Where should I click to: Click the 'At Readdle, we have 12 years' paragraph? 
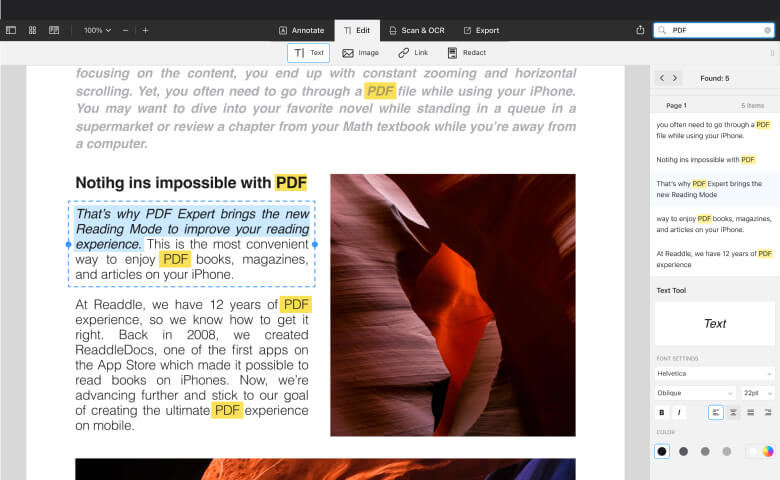coord(192,365)
